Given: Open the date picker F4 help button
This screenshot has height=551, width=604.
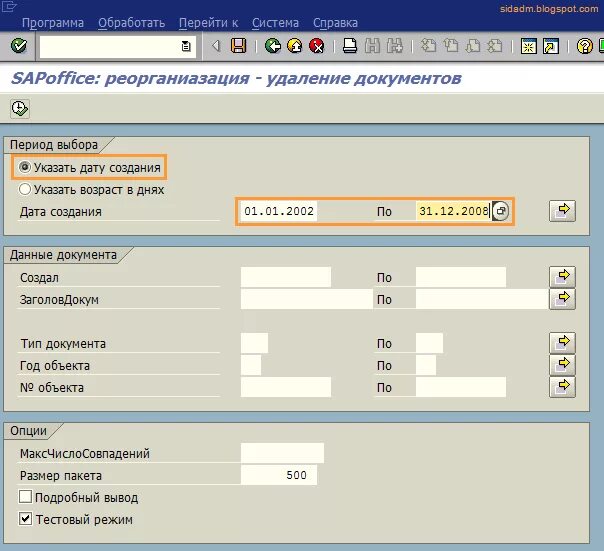Looking at the screenshot, I should coord(500,211).
